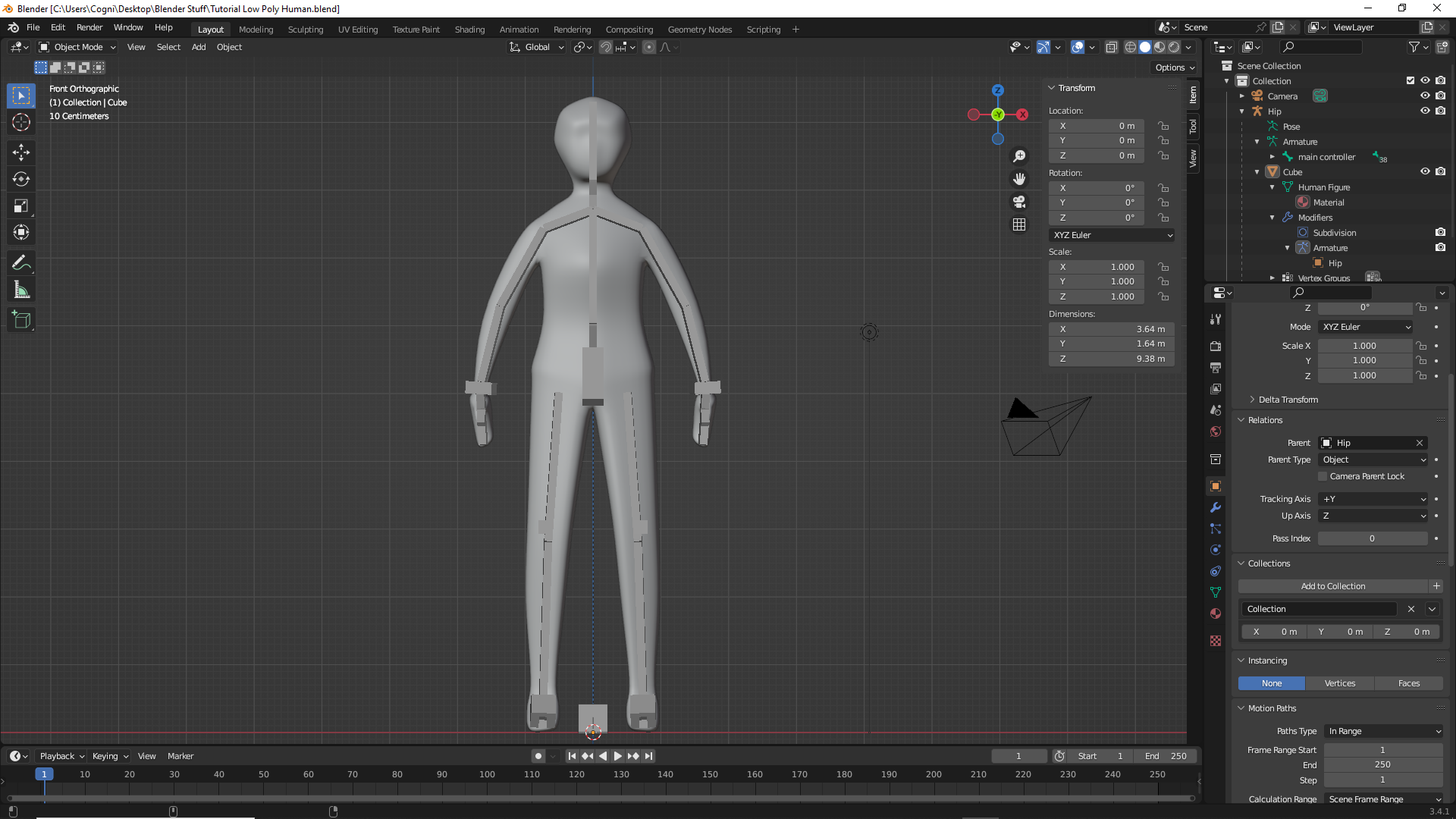The height and width of the screenshot is (819, 1456).
Task: Open the Material Properties sphere tab
Action: point(1216,613)
